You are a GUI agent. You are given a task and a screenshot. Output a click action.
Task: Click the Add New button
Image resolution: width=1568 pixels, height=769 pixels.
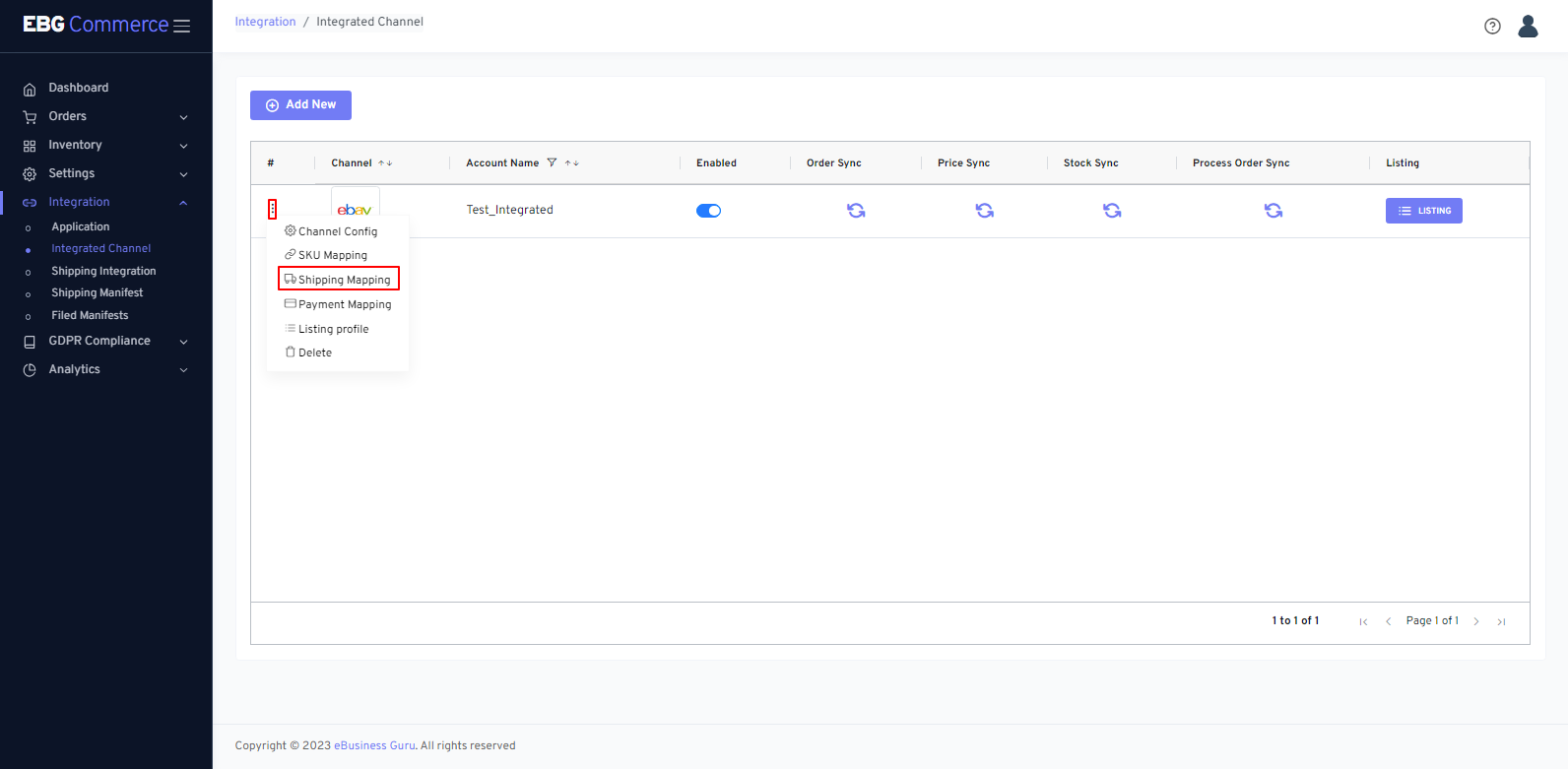(x=300, y=105)
